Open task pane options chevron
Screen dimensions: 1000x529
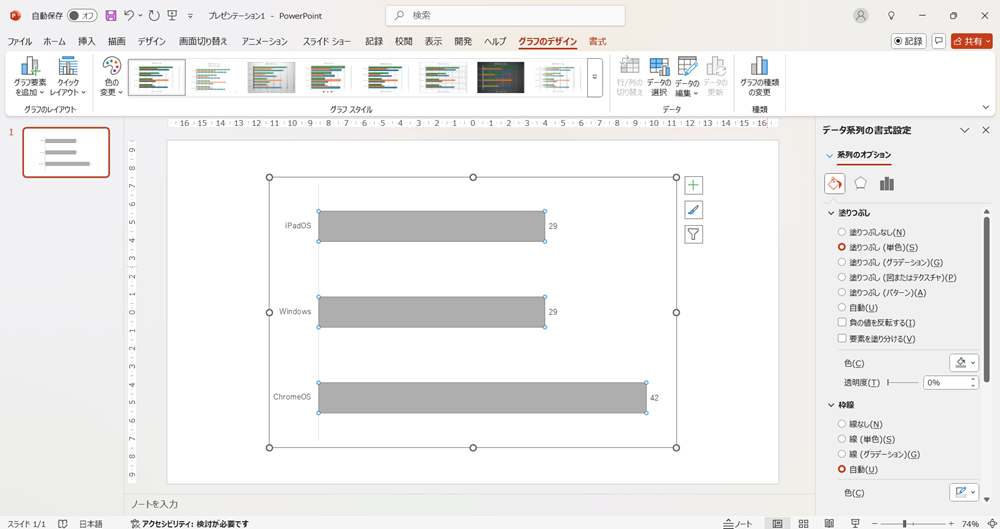(964, 130)
